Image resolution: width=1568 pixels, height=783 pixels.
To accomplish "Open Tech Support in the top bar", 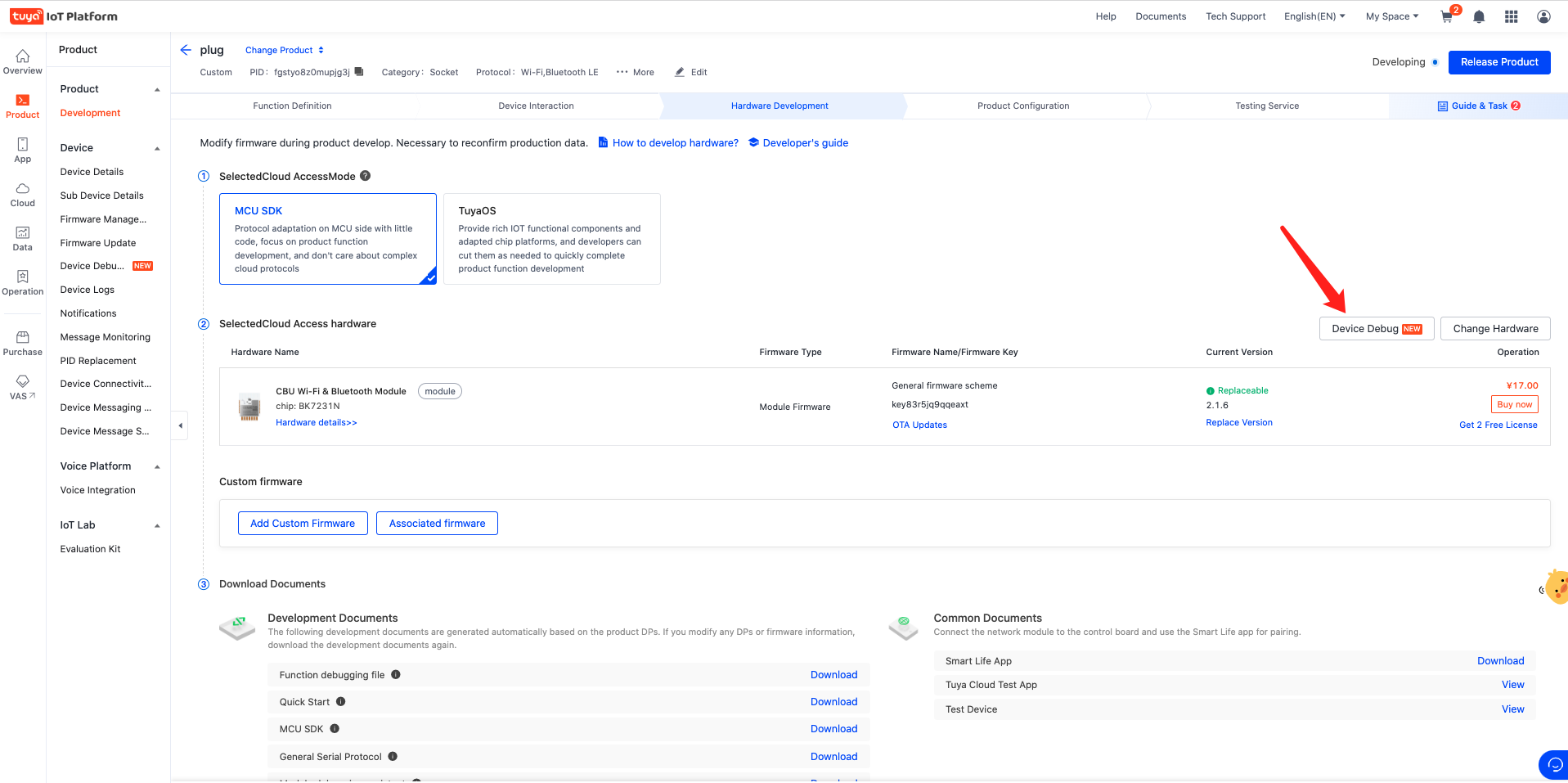I will point(1235,16).
